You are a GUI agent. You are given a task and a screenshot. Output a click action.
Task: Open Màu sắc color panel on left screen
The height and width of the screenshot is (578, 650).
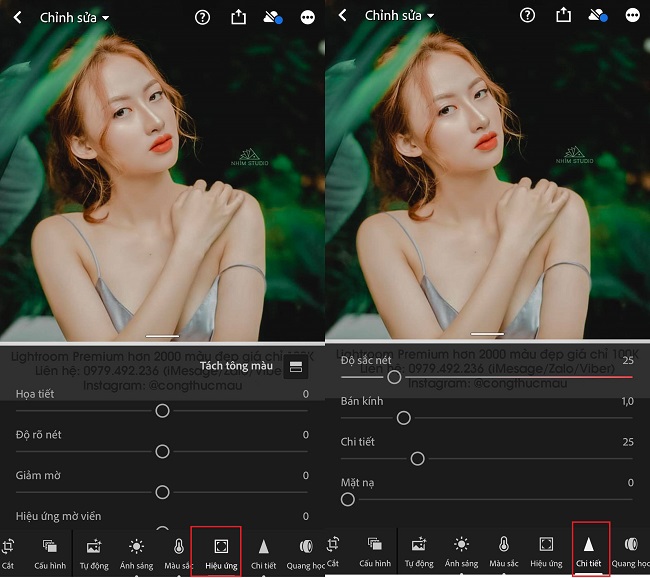pos(179,554)
